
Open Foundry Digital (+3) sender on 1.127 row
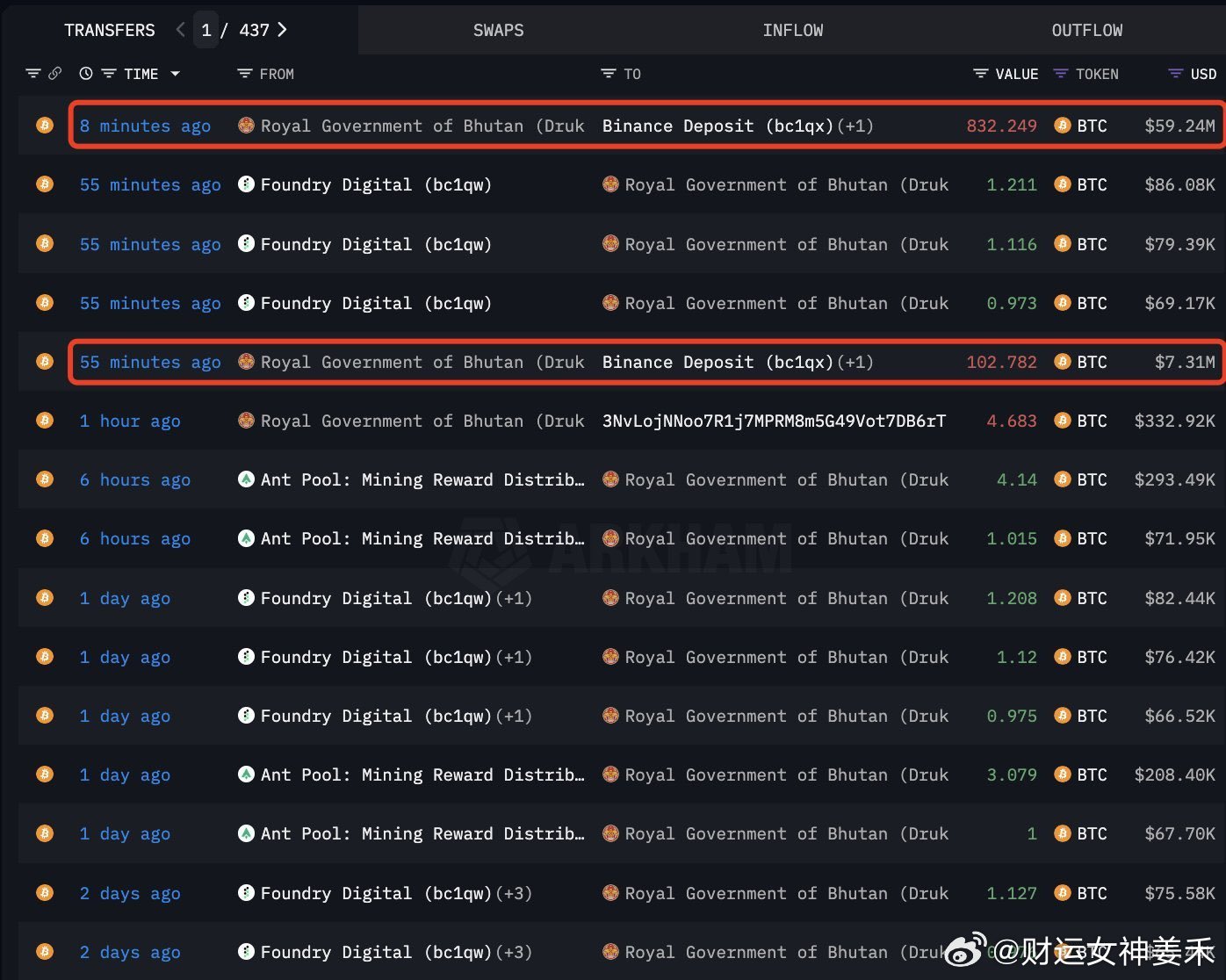[396, 893]
